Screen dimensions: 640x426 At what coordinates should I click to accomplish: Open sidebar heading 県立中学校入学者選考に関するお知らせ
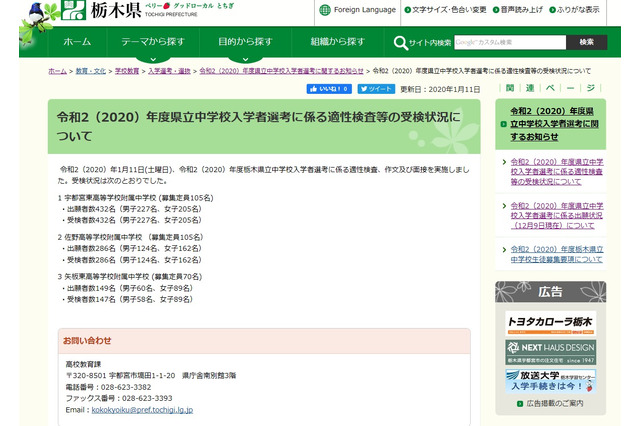point(554,124)
